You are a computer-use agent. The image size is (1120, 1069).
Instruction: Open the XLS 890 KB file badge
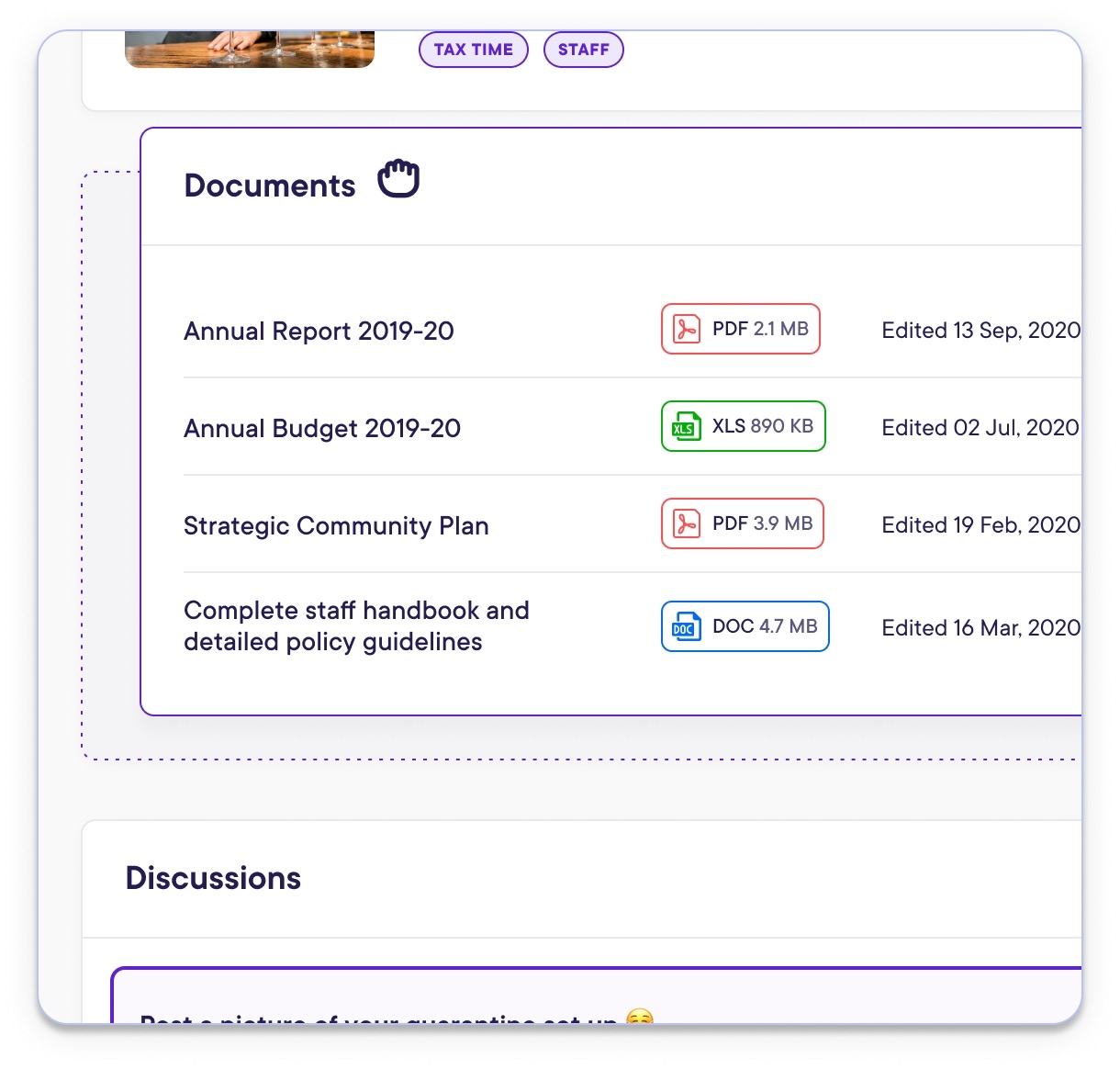pyautogui.click(x=743, y=426)
